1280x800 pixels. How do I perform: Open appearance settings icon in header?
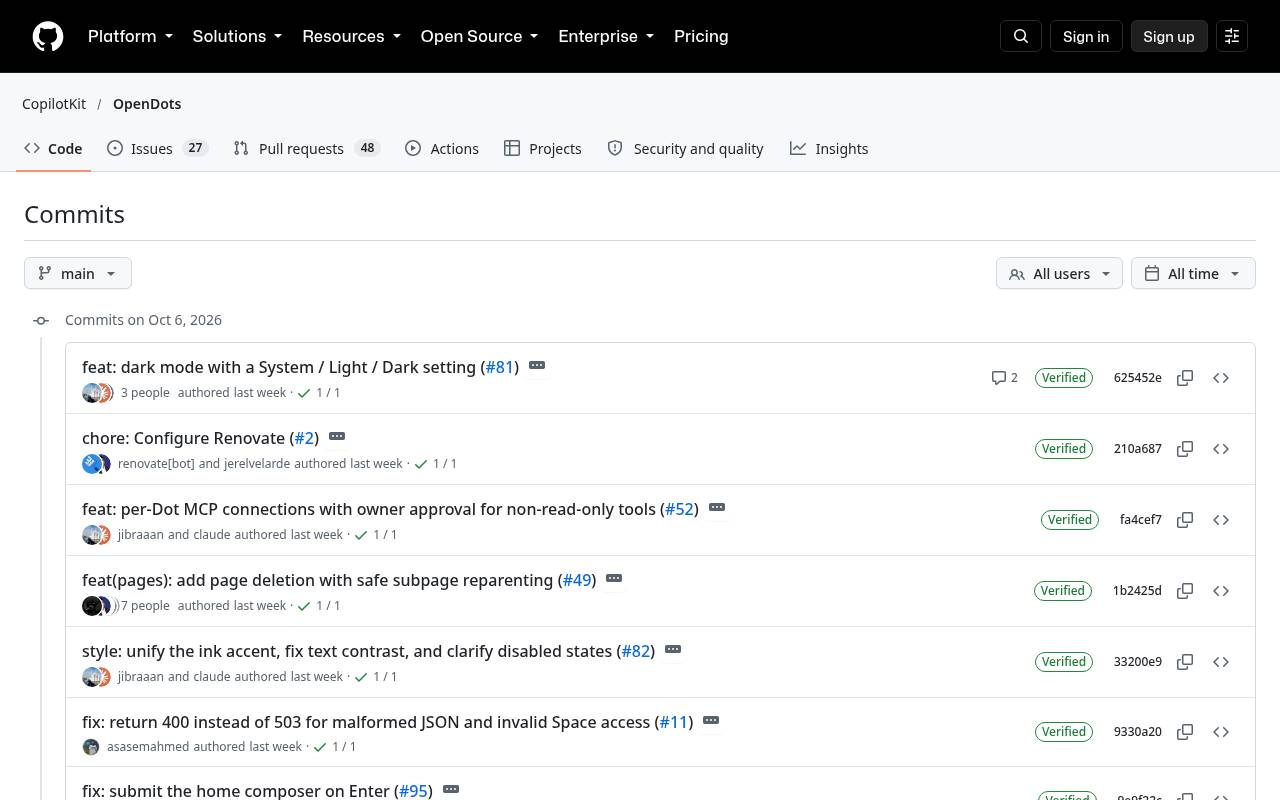pos(1232,36)
